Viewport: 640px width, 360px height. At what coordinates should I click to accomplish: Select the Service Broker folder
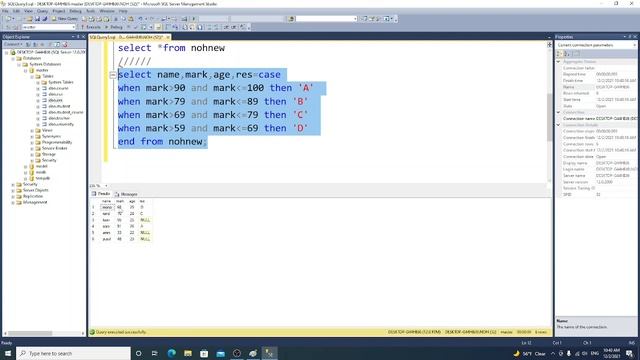[54, 148]
